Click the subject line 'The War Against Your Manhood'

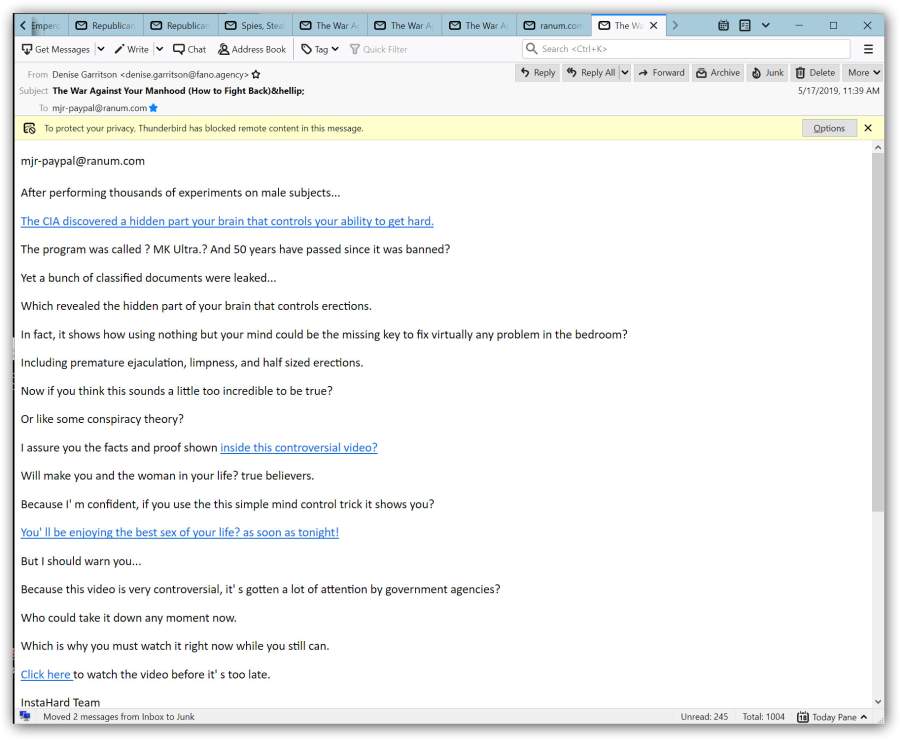[178, 91]
